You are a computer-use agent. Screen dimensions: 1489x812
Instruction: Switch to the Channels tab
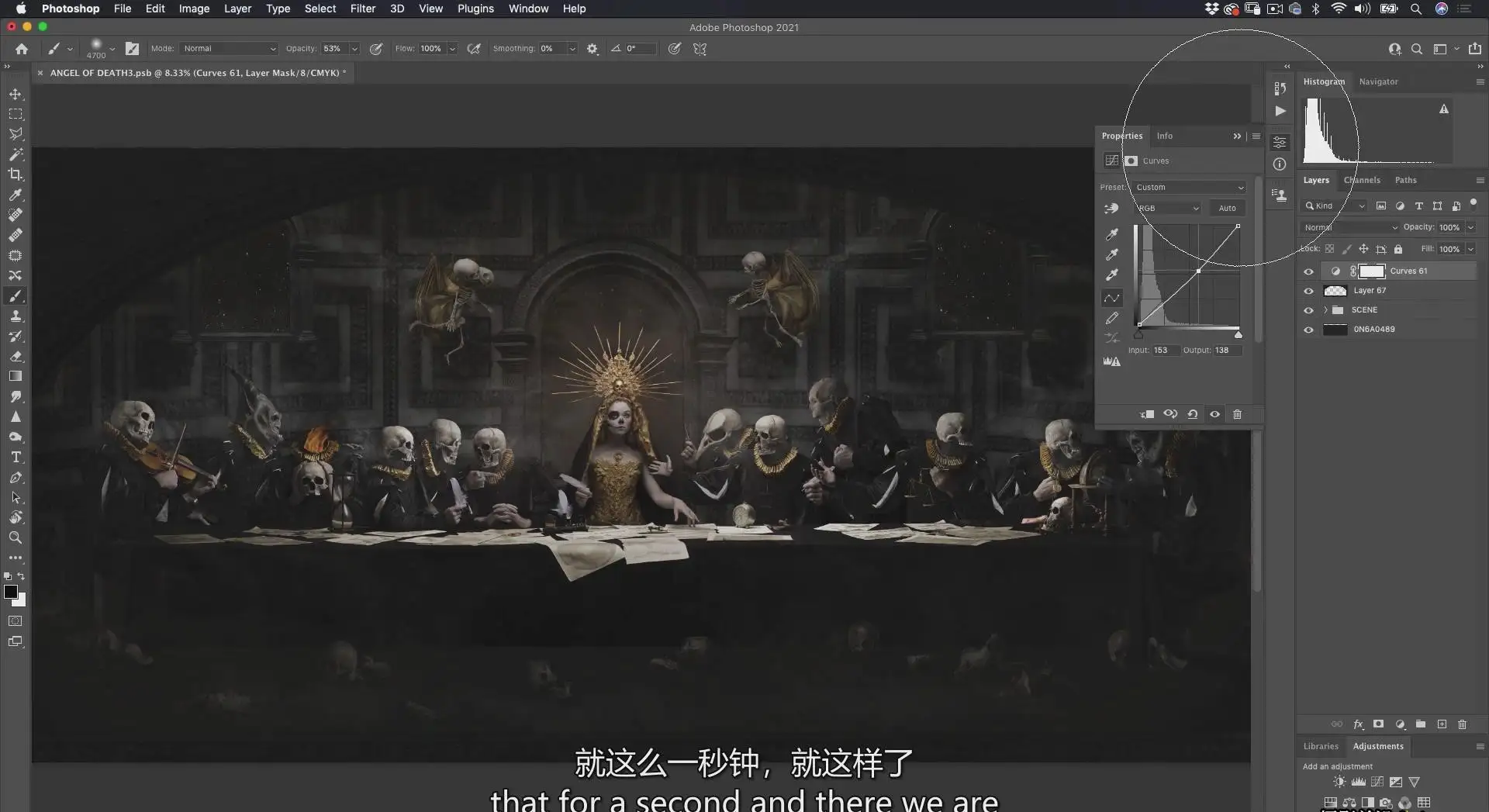click(1362, 180)
